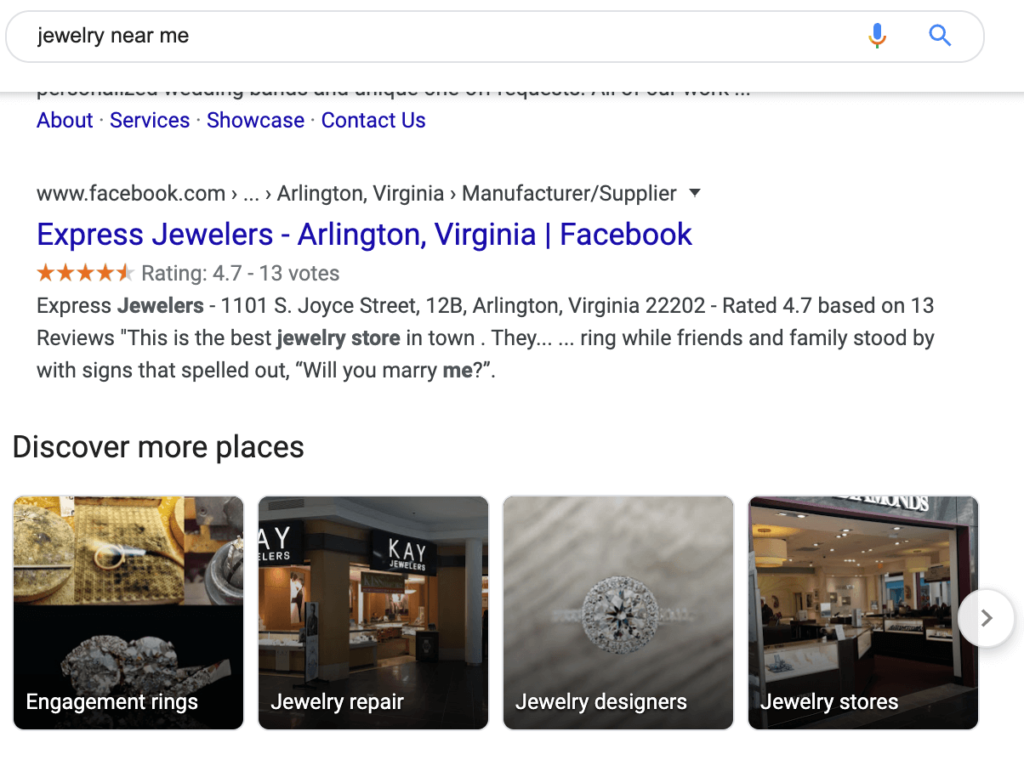Open the About link

click(x=64, y=120)
